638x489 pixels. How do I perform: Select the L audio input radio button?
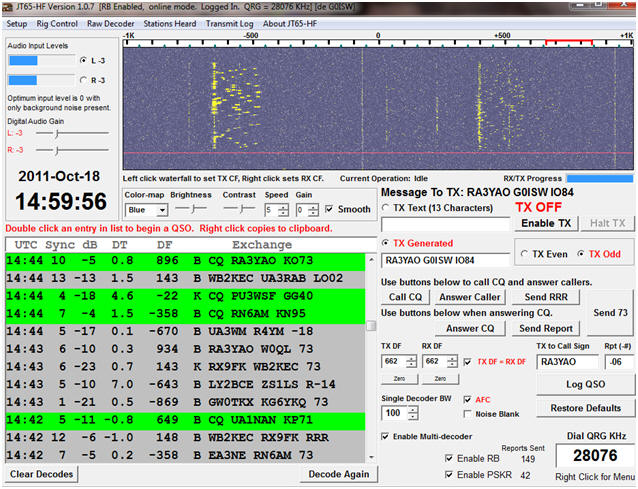point(83,60)
